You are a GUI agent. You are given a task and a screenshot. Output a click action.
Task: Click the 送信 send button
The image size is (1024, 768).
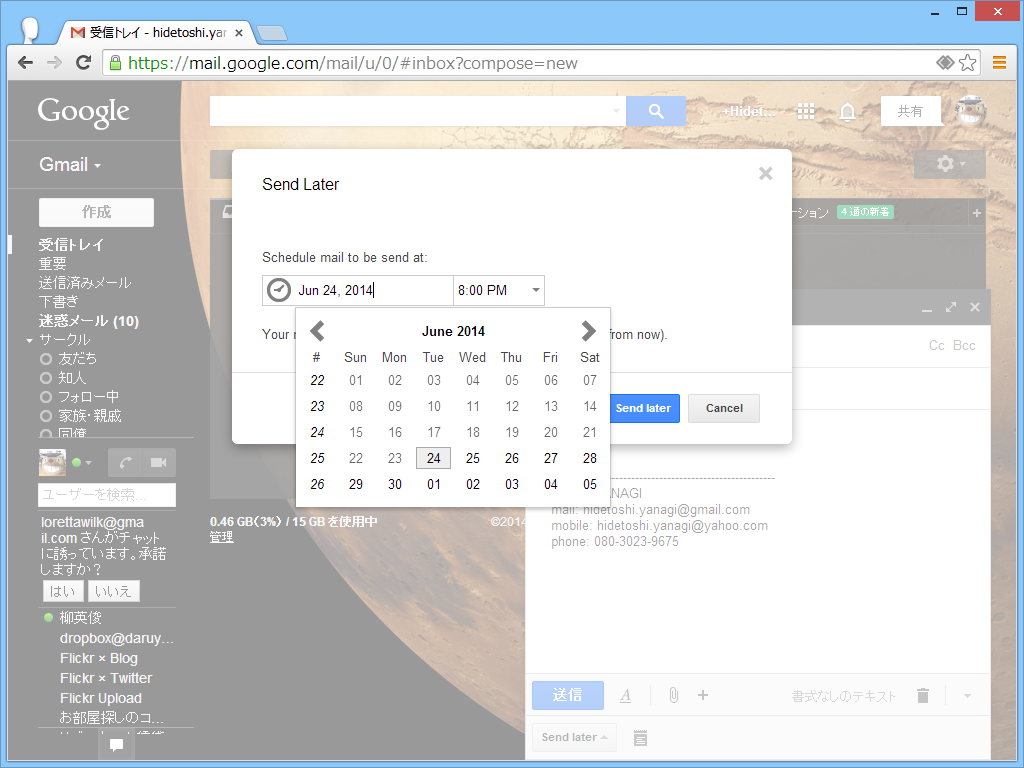point(568,695)
